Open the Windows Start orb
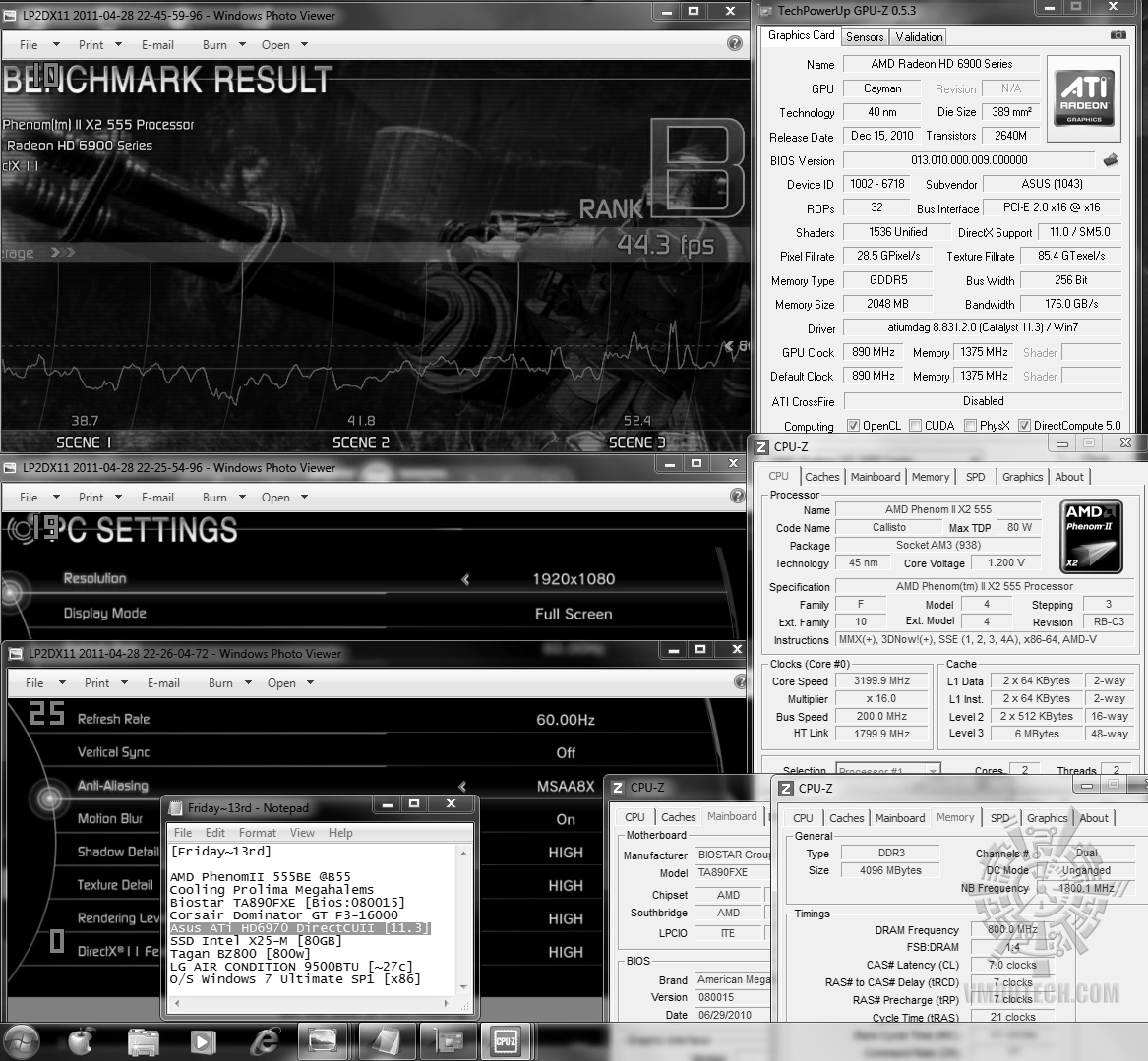The height and width of the screenshot is (1061, 1148). pos(22,1041)
